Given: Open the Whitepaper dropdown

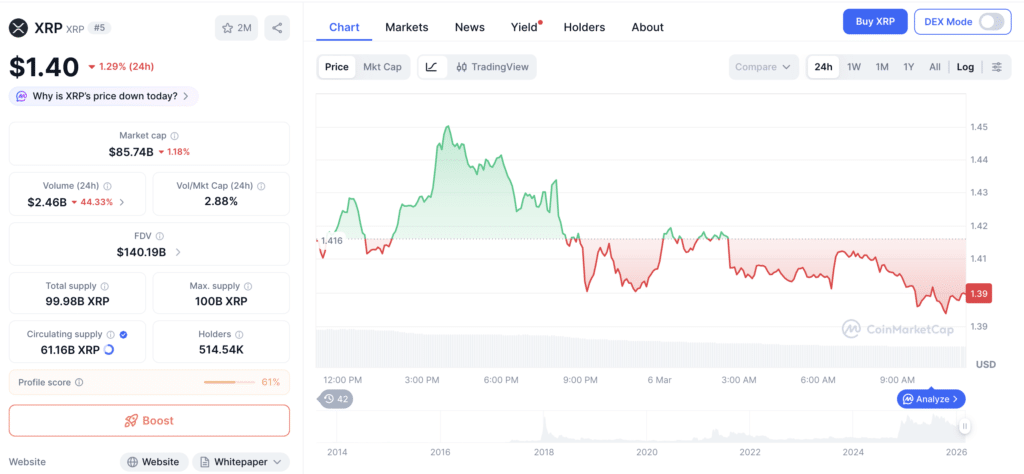Looking at the screenshot, I should coord(241,462).
